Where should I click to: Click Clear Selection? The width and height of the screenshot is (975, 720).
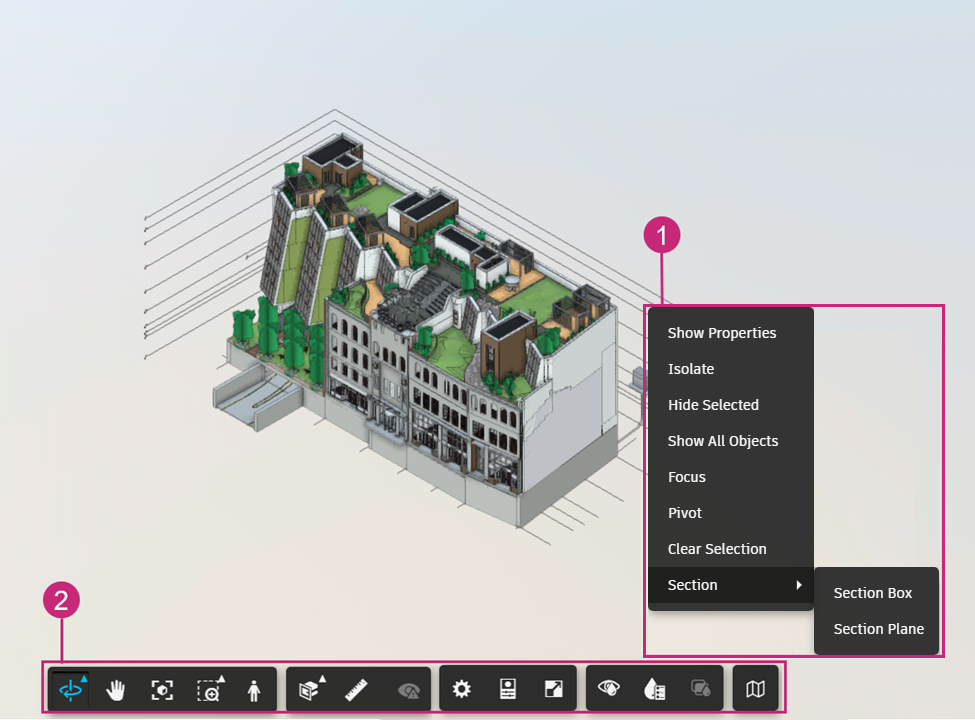click(x=717, y=549)
